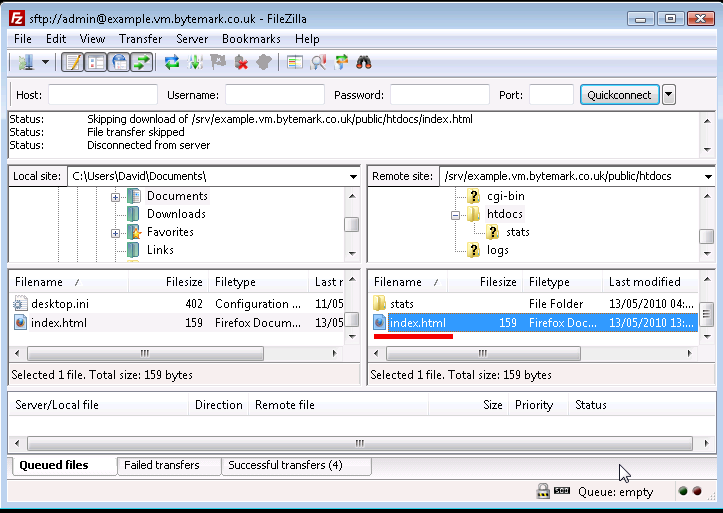Refresh the file and folder lists

point(172,62)
